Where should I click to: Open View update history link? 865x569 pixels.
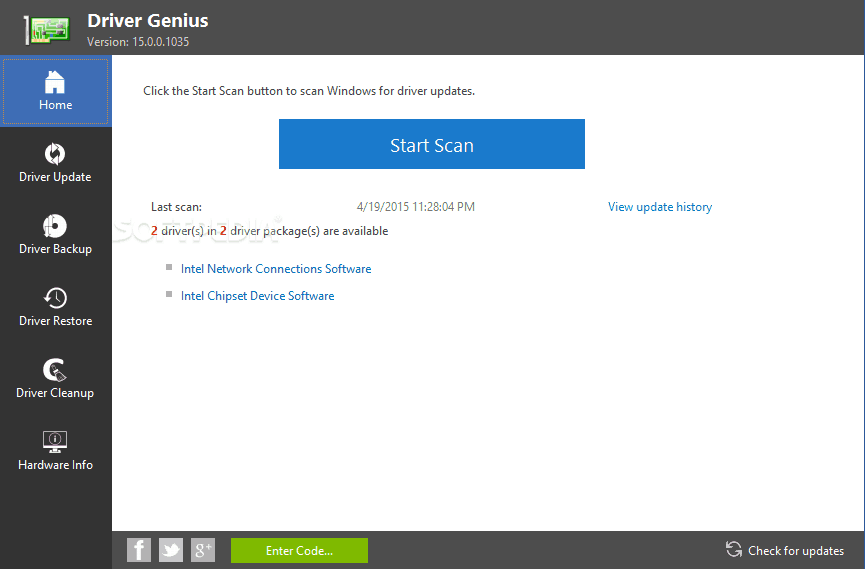[x=660, y=207]
